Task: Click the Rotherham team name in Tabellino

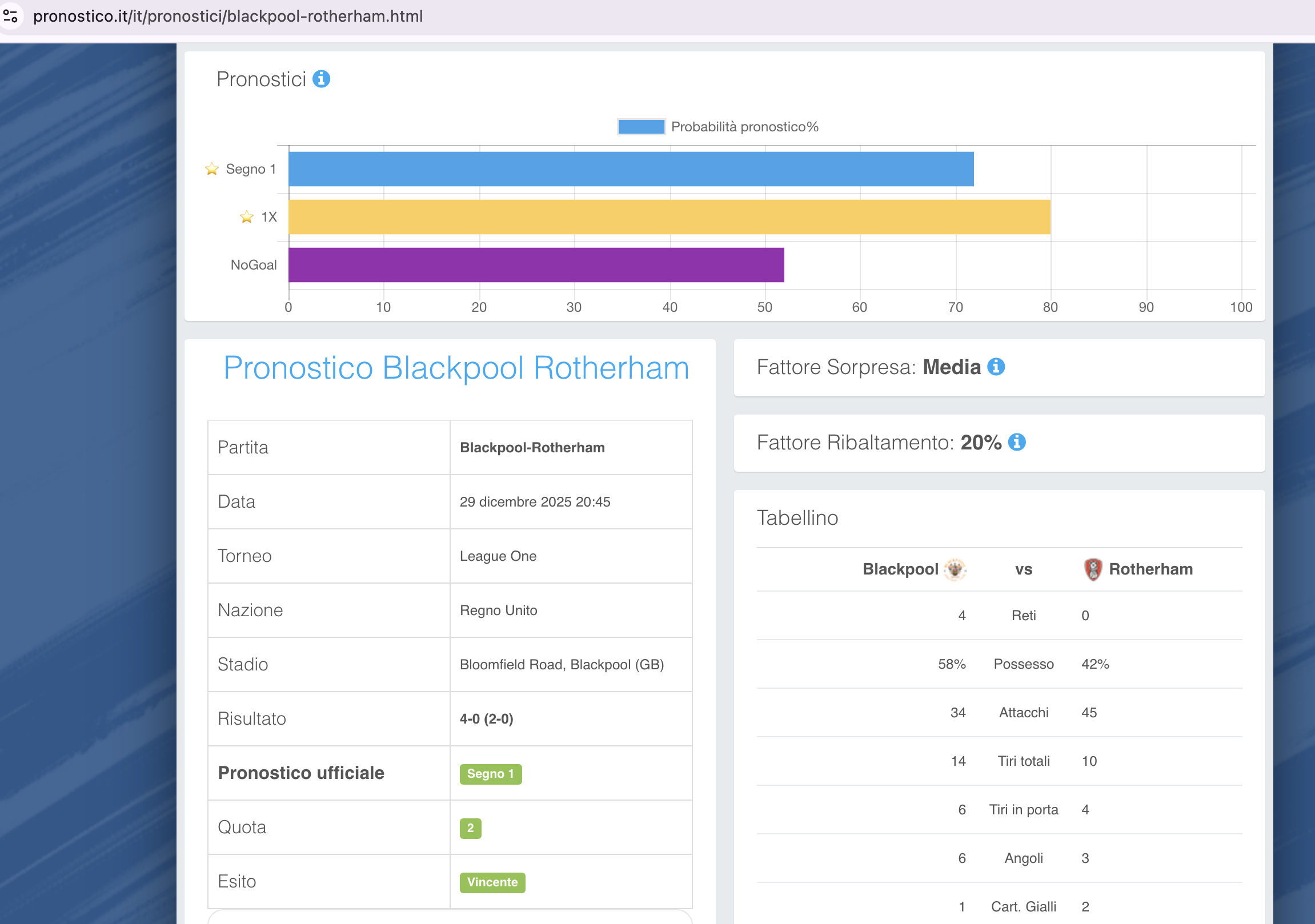Action: coord(1150,569)
